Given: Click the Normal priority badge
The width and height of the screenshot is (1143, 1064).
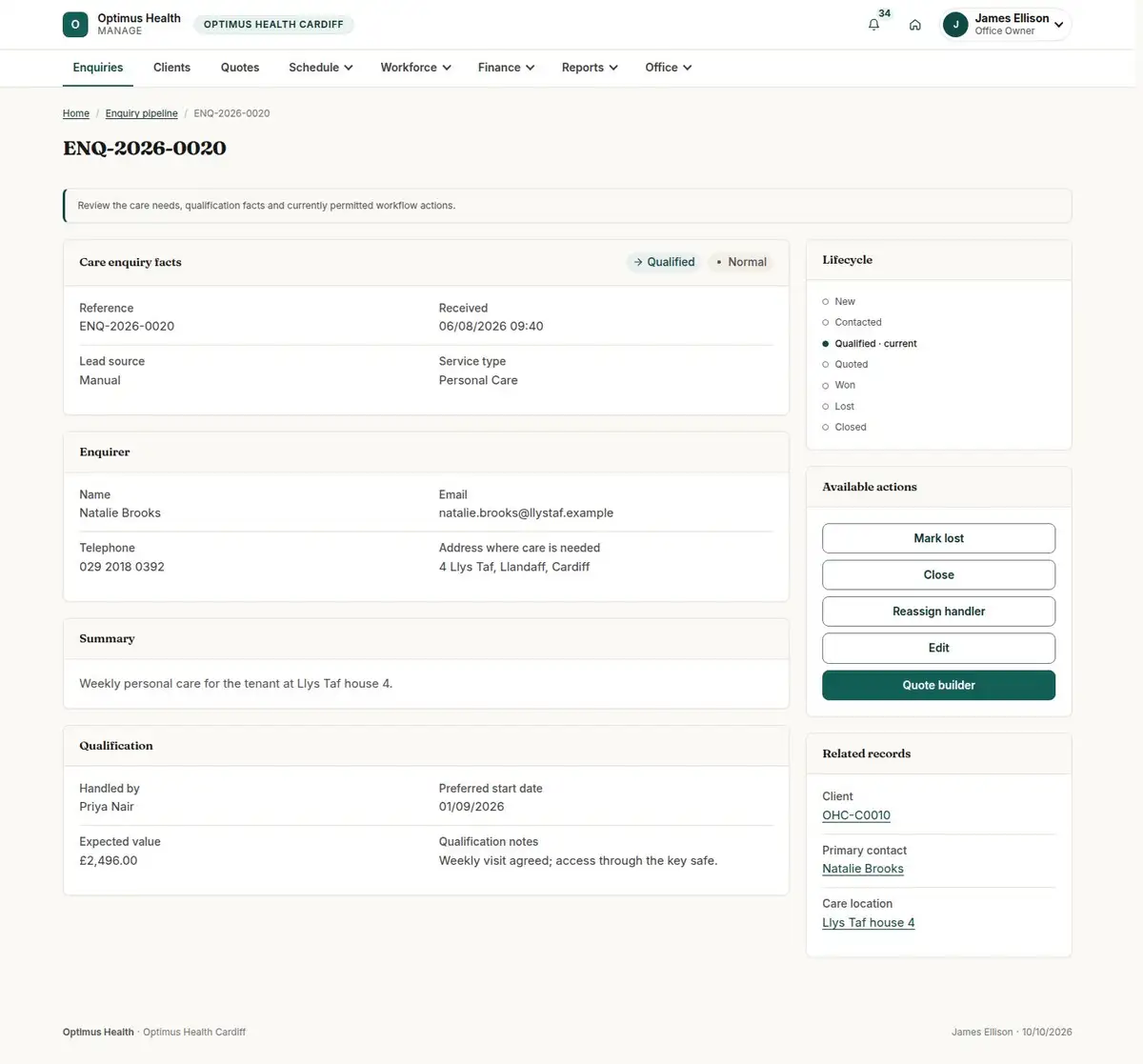Looking at the screenshot, I should (741, 262).
